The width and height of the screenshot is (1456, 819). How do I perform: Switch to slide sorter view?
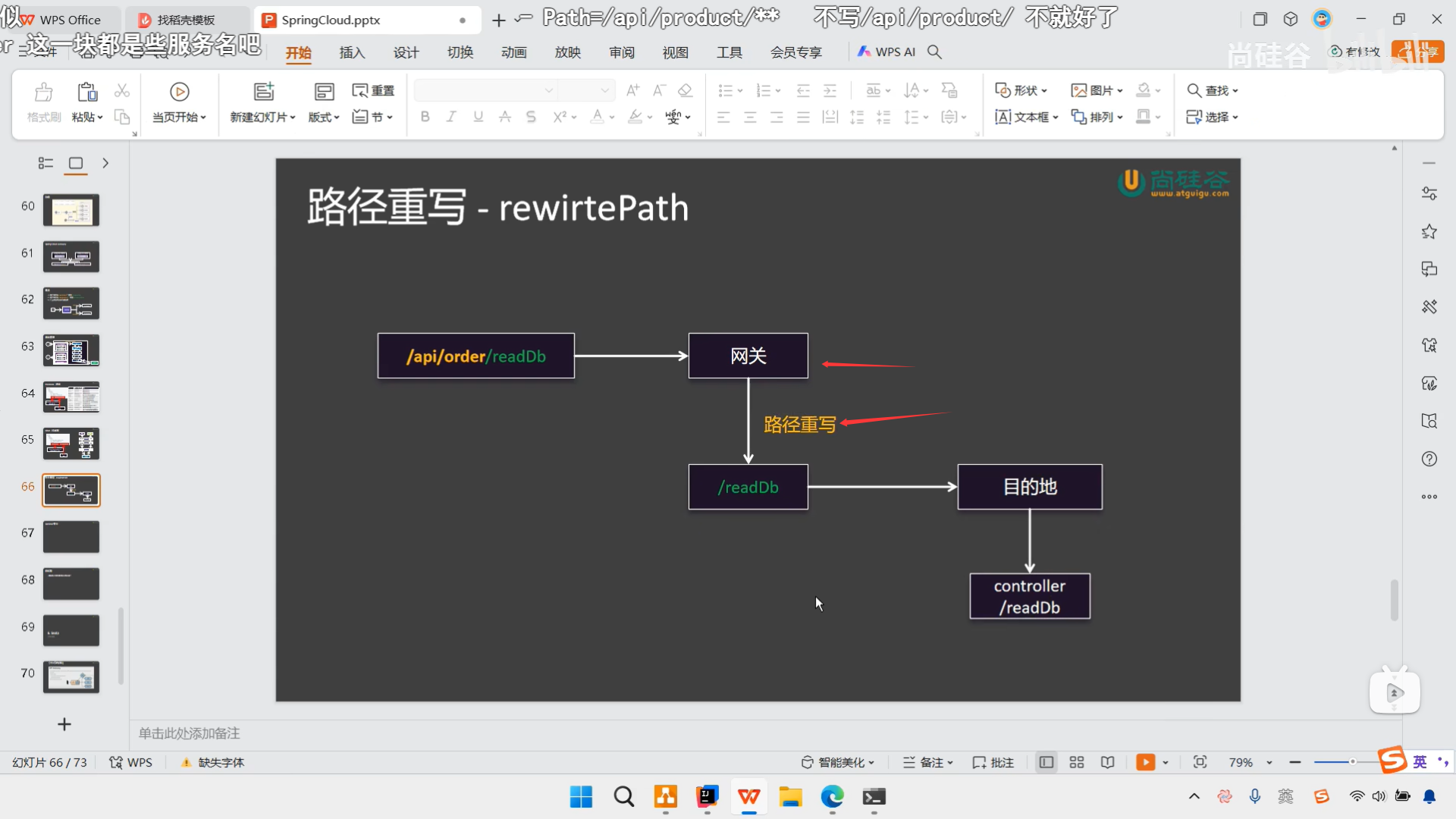click(1077, 762)
